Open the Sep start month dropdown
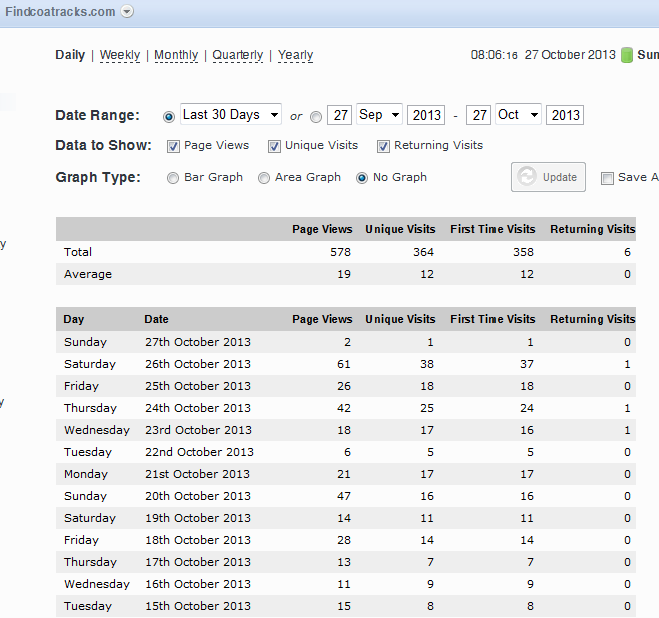Image resolution: width=659 pixels, height=618 pixels. point(379,114)
